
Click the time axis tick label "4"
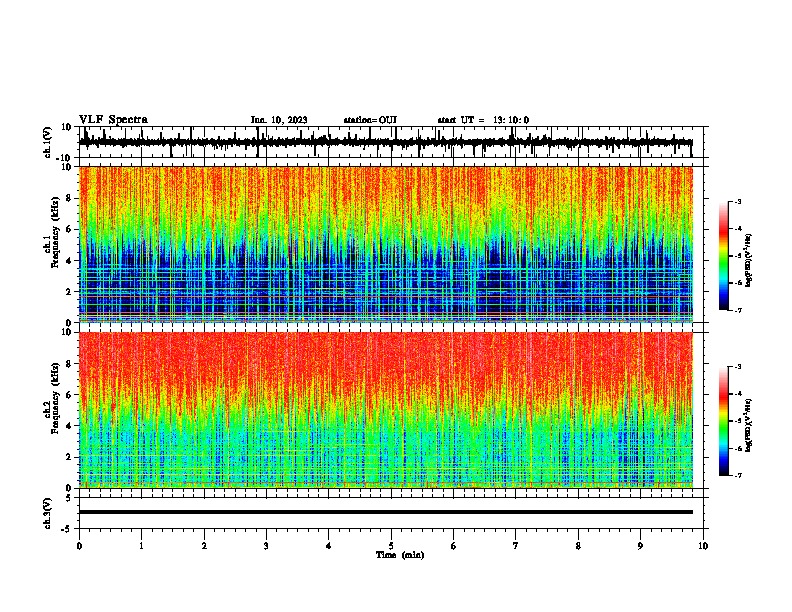tap(329, 546)
